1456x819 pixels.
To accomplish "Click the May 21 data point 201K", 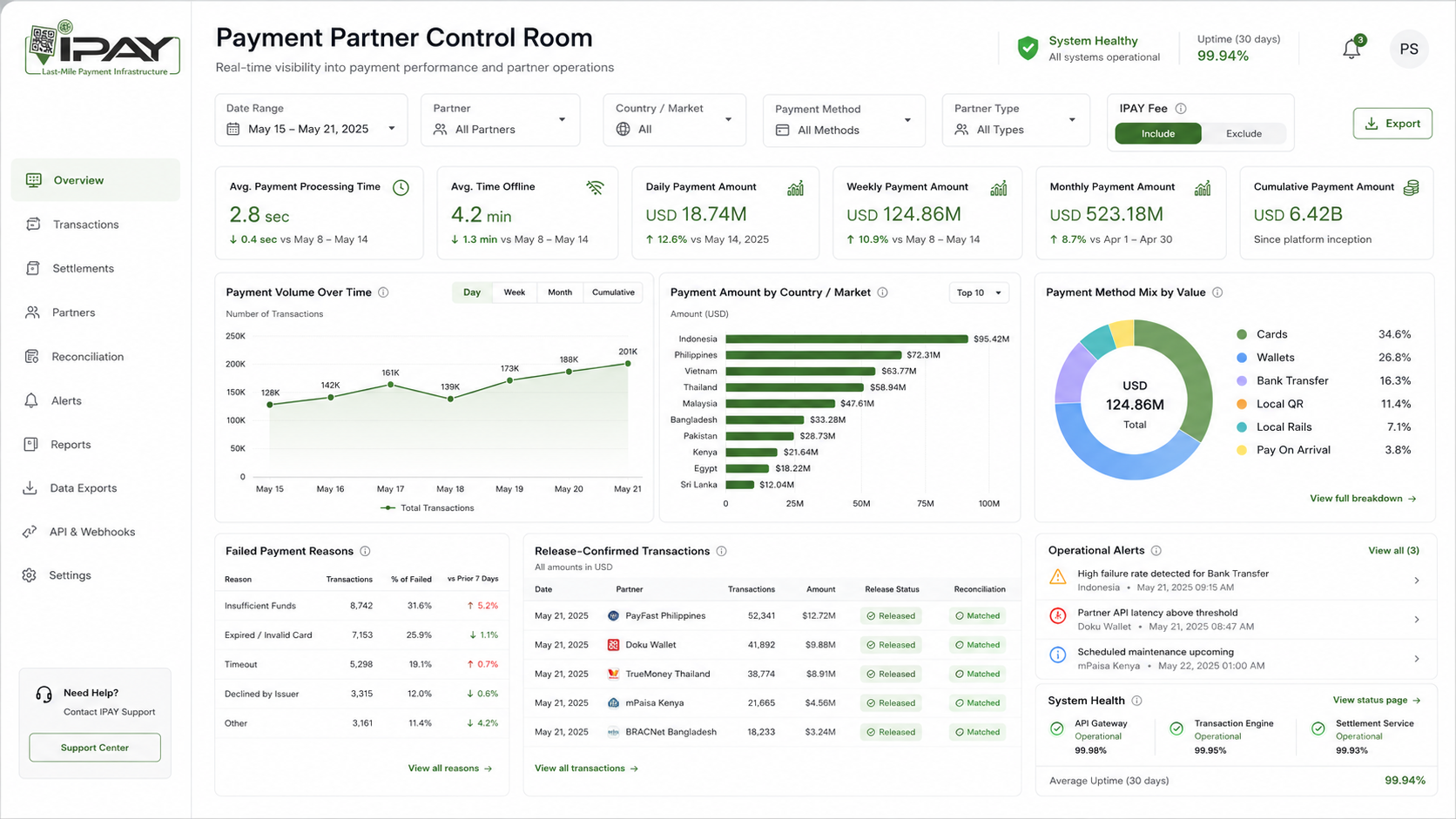I will click(x=628, y=364).
